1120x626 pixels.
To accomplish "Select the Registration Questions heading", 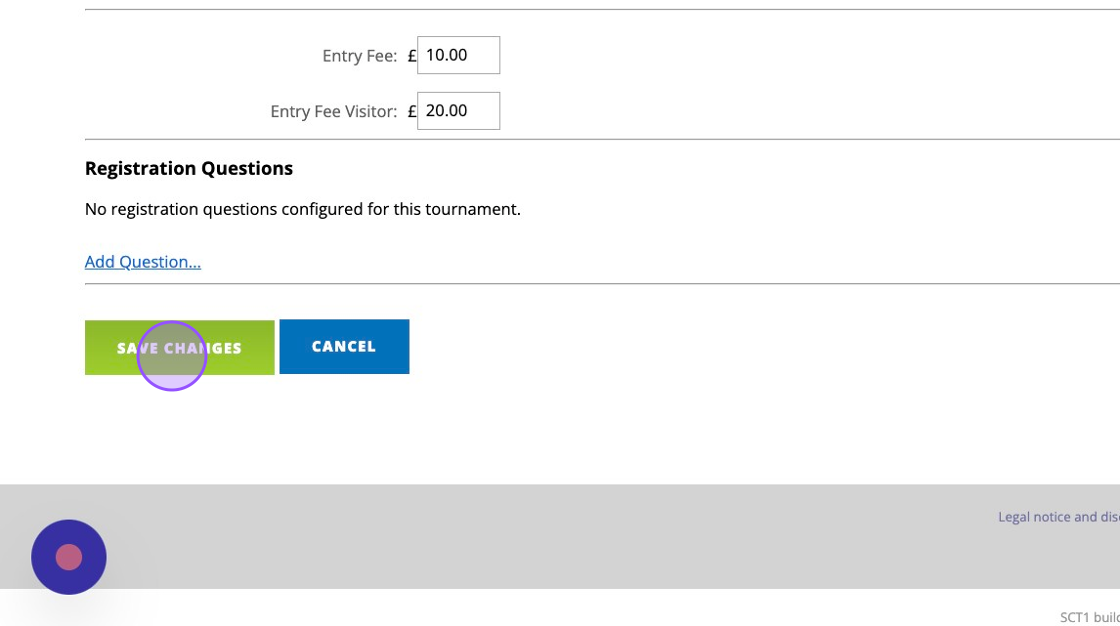I will pos(189,168).
